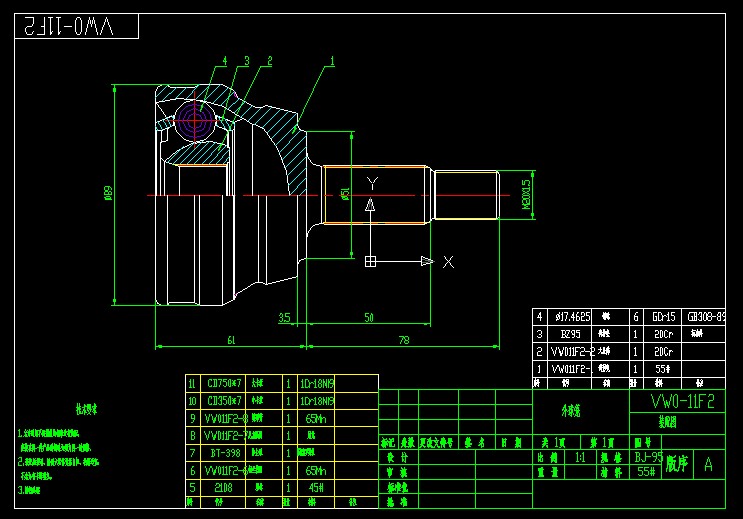
Task: Click the revision letter A cell
Action: coord(708,464)
